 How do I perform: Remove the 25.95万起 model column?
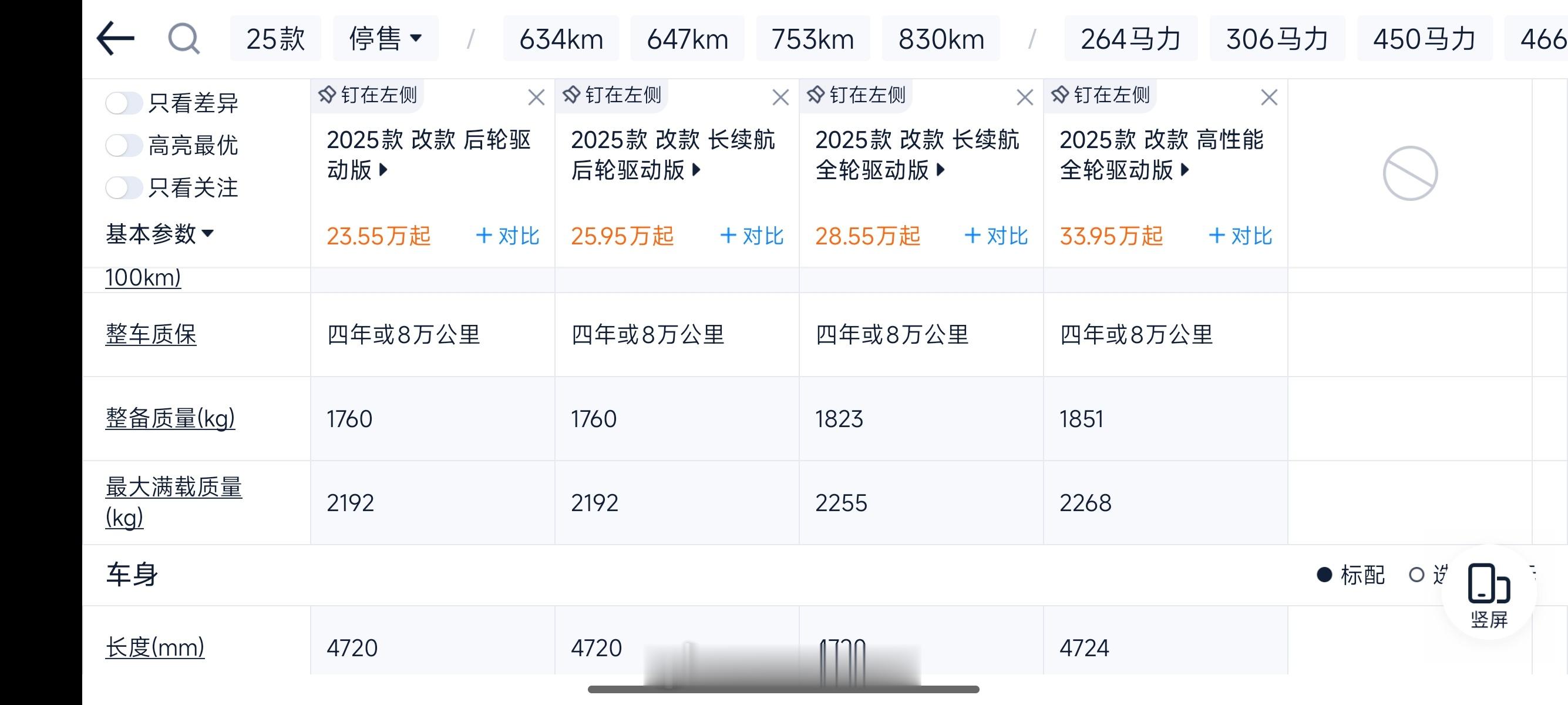tap(780, 98)
